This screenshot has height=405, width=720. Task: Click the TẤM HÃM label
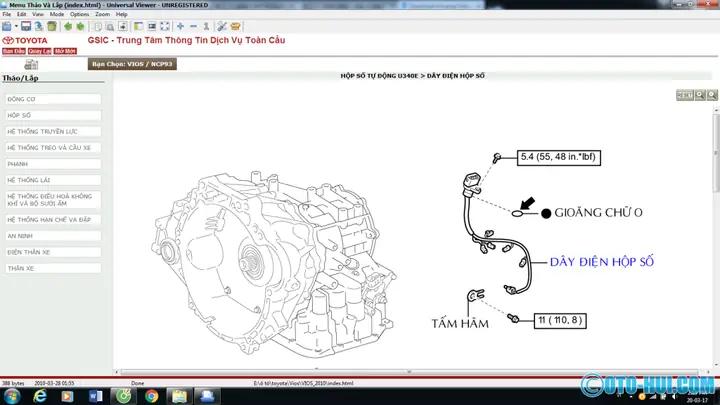pos(460,324)
